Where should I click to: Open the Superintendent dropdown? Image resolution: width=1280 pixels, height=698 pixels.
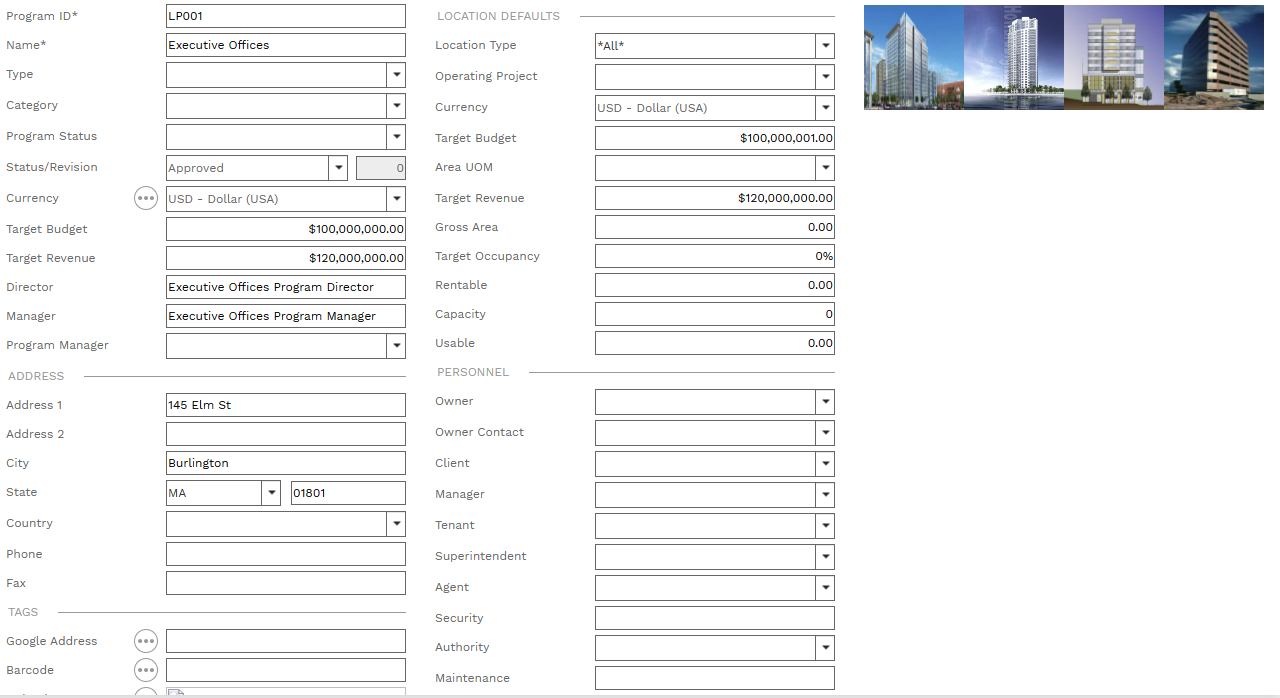pos(825,557)
